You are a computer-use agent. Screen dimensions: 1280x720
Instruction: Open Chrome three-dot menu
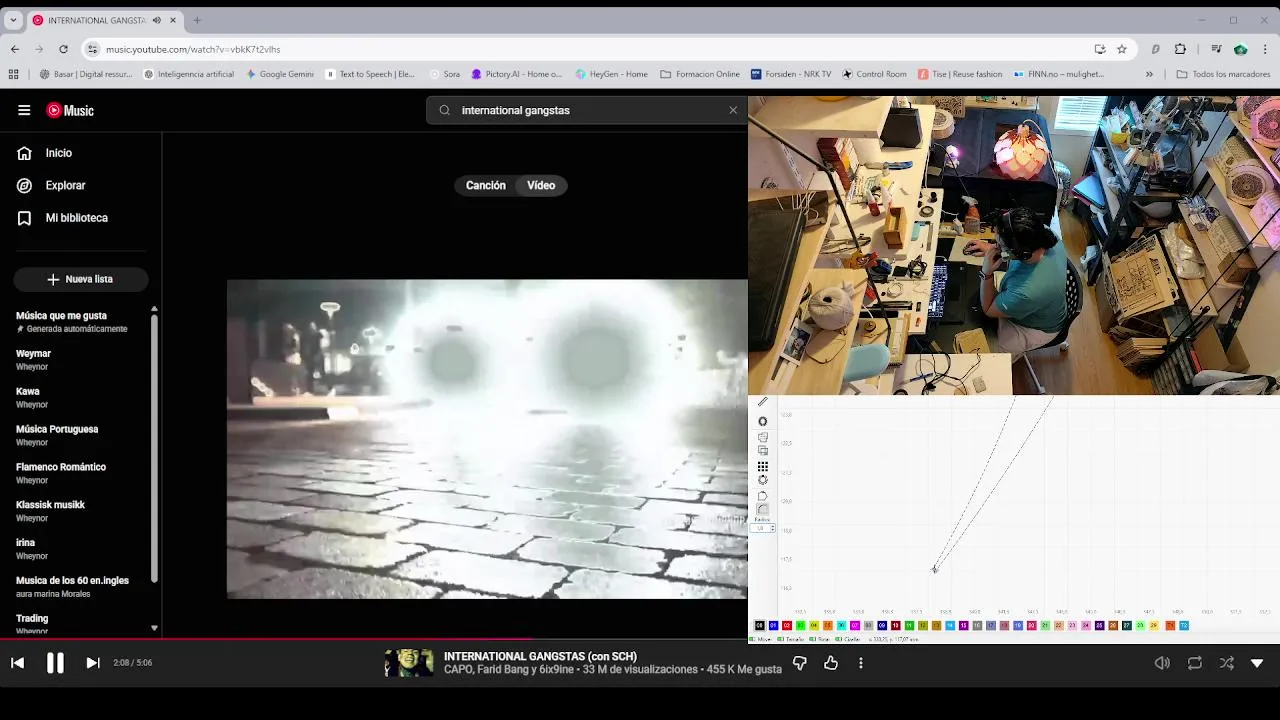click(x=1265, y=49)
